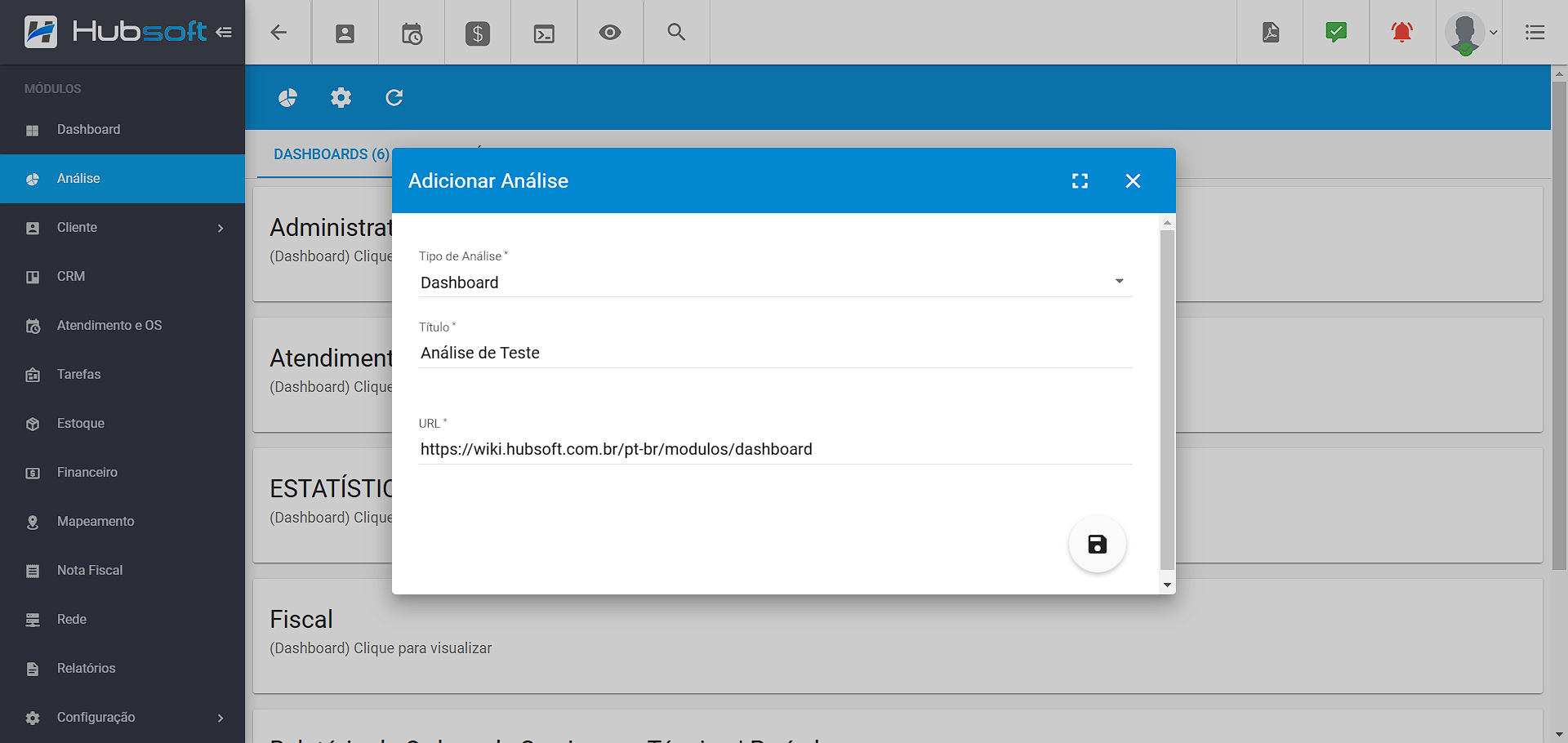The width and height of the screenshot is (1568, 743).
Task: Open the dollar financial icon
Action: tap(478, 33)
